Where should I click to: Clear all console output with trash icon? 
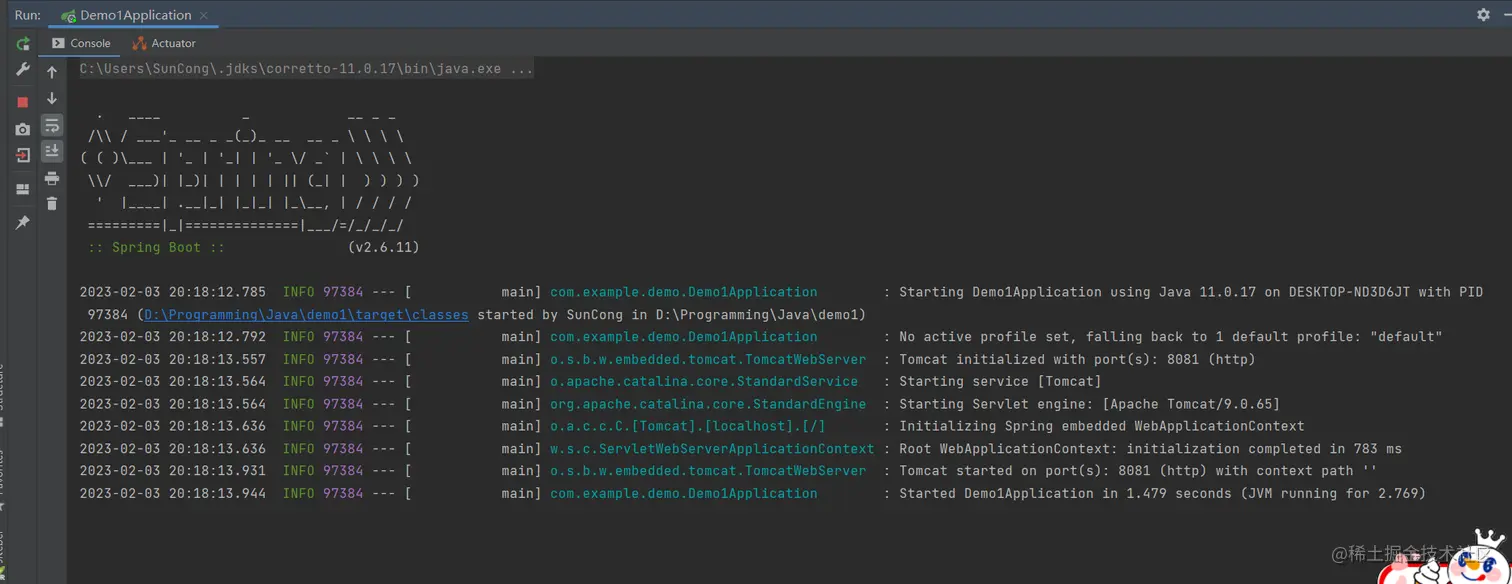pos(52,203)
